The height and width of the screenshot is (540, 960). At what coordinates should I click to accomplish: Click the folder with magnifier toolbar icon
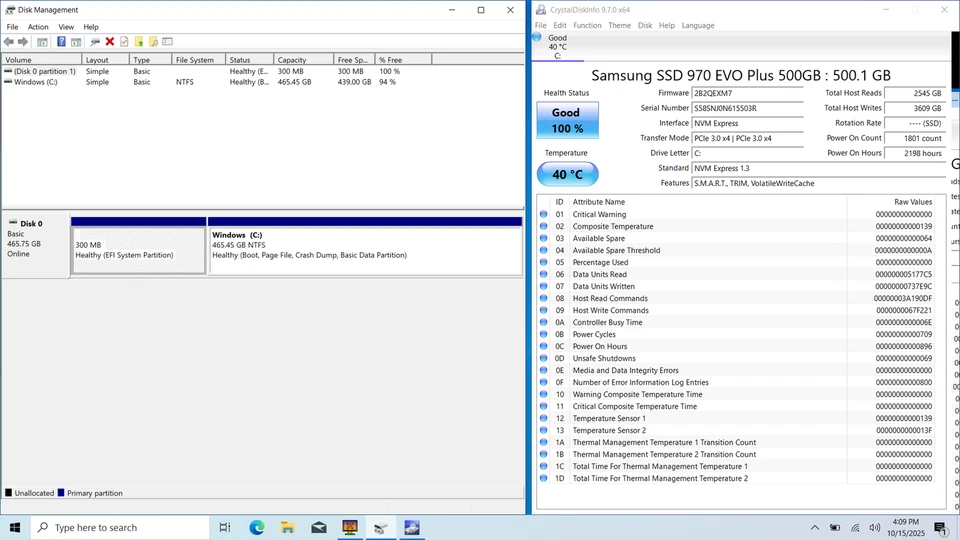pyautogui.click(x=153, y=42)
